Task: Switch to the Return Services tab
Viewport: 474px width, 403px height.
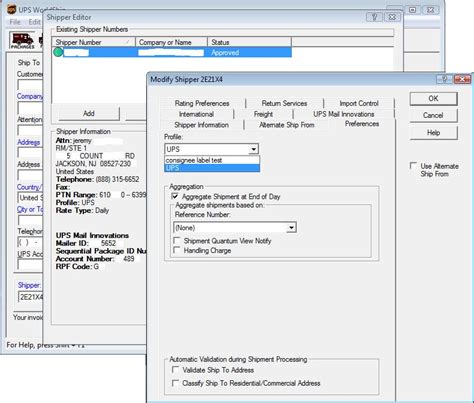Action: (x=284, y=103)
